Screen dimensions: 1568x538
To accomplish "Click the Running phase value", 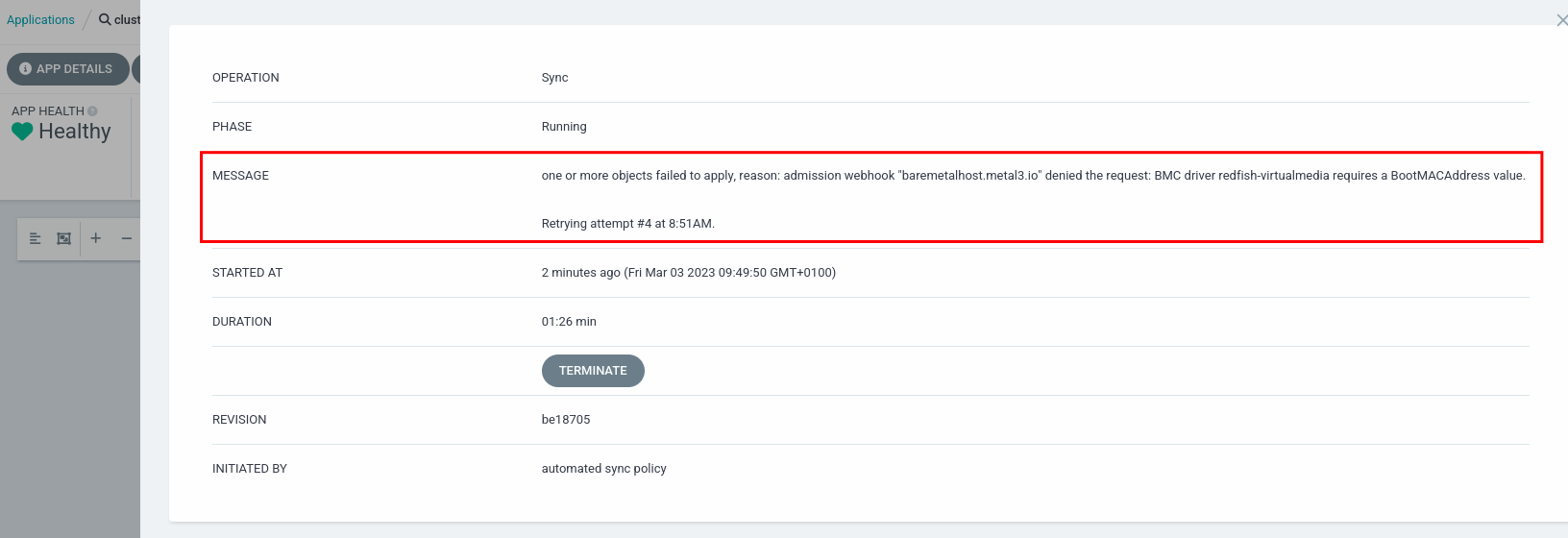I will pos(564,127).
